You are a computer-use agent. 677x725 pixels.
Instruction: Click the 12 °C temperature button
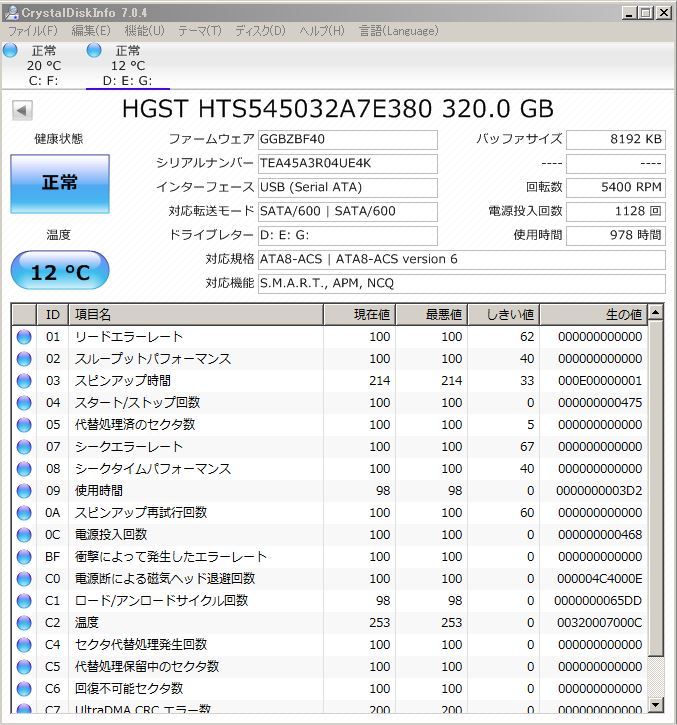pos(60,271)
